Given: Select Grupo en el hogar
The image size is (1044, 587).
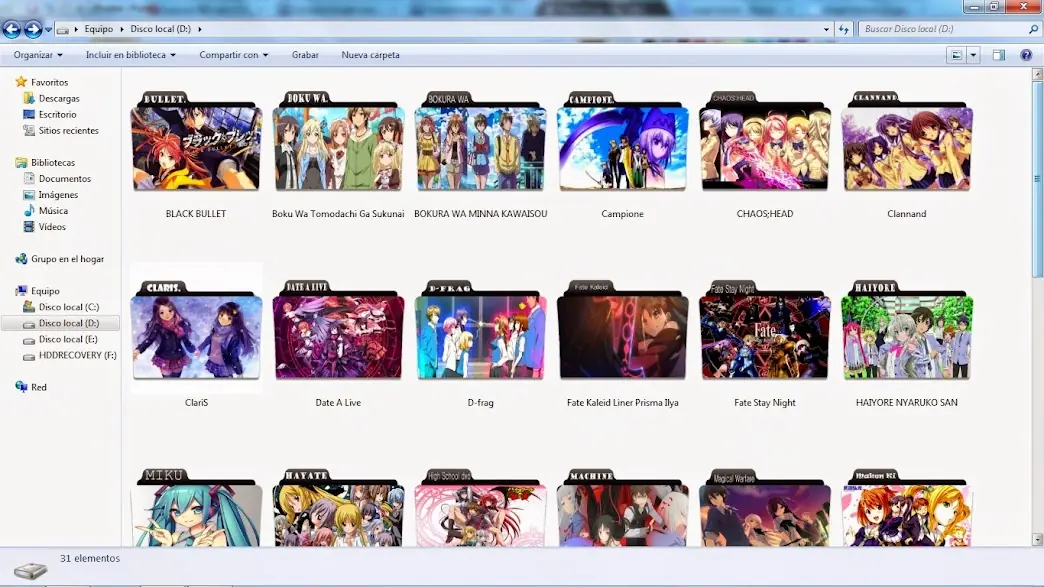Looking at the screenshot, I should [x=67, y=259].
